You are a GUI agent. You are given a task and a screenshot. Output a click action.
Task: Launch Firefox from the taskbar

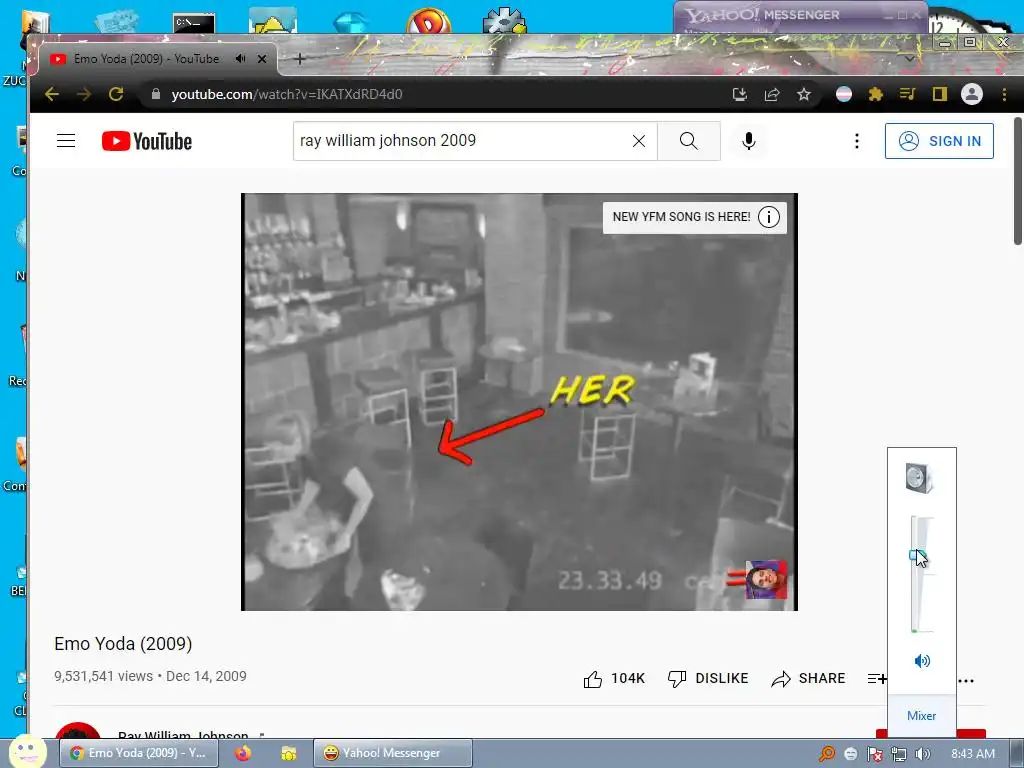pyautogui.click(x=243, y=753)
